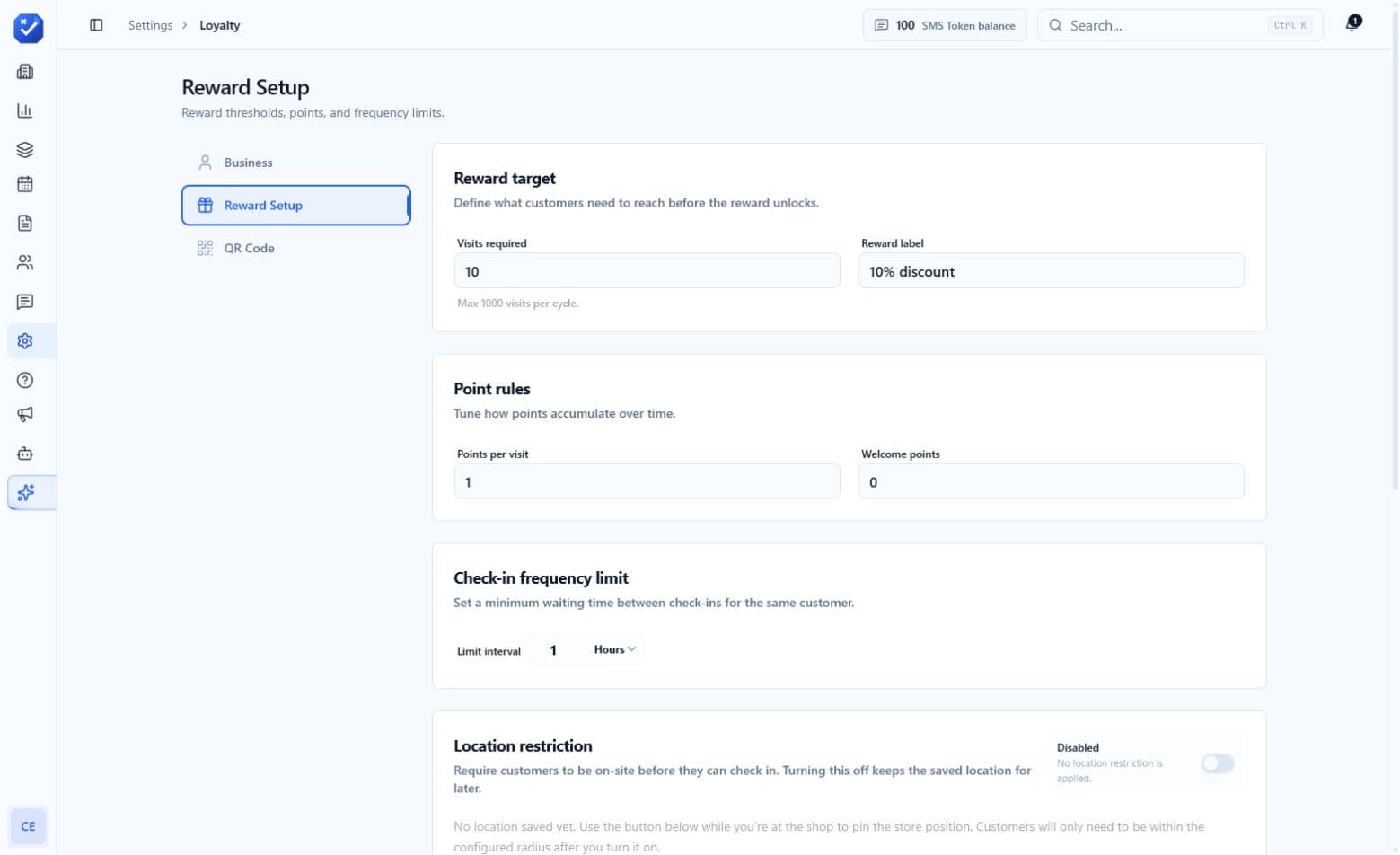Viewport: 1400px width, 855px height.
Task: Open notifications bell icon
Action: point(1352,24)
